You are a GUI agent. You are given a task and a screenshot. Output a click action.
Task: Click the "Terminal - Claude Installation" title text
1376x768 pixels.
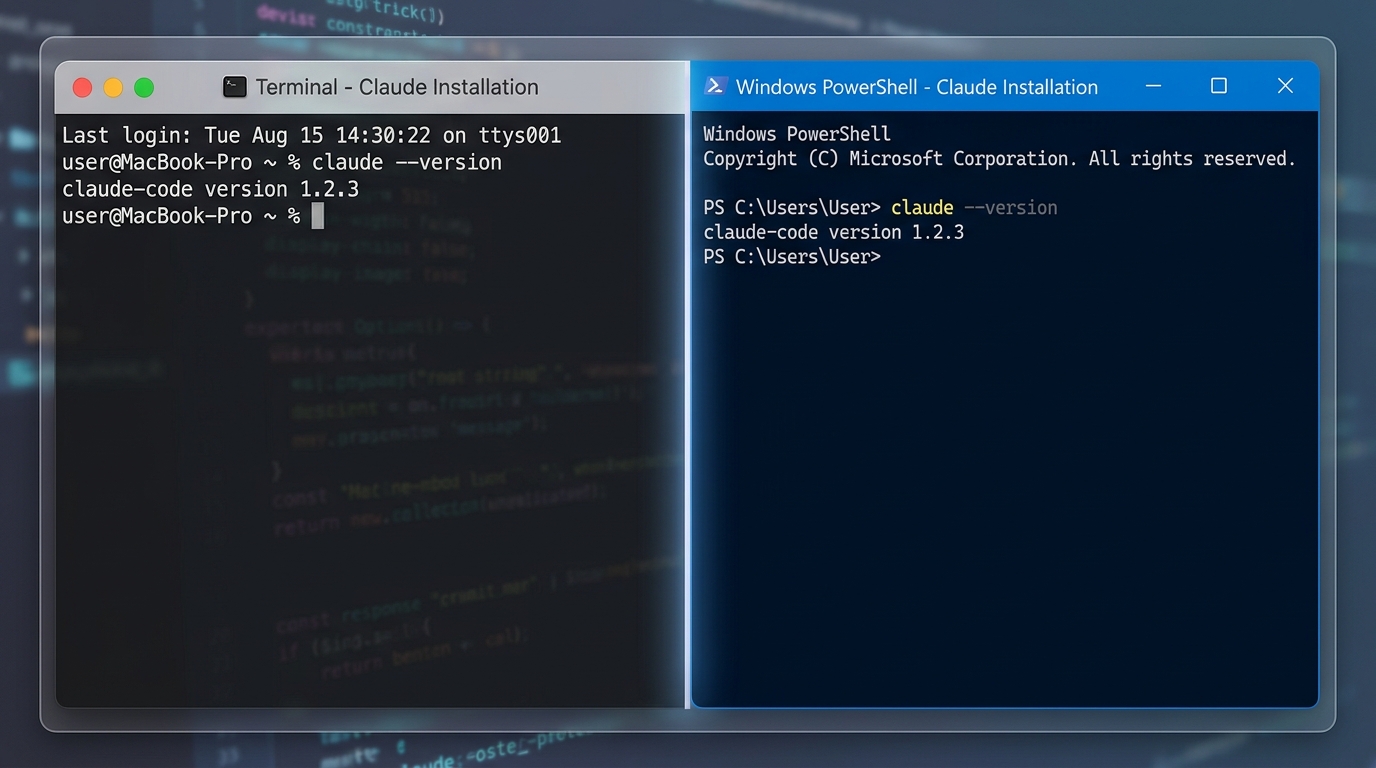(397, 87)
